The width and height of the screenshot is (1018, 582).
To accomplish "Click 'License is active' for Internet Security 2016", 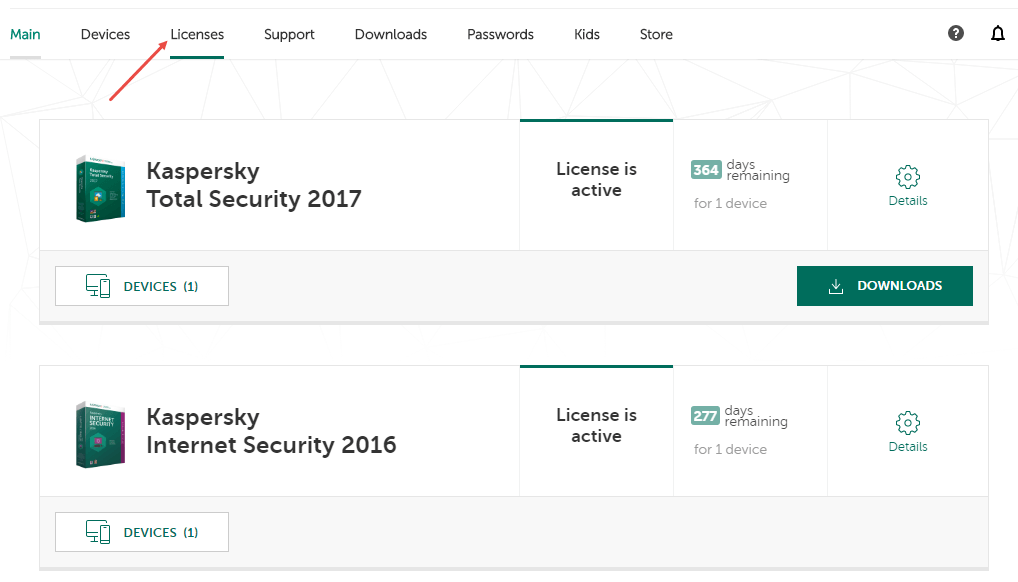I will tap(597, 425).
